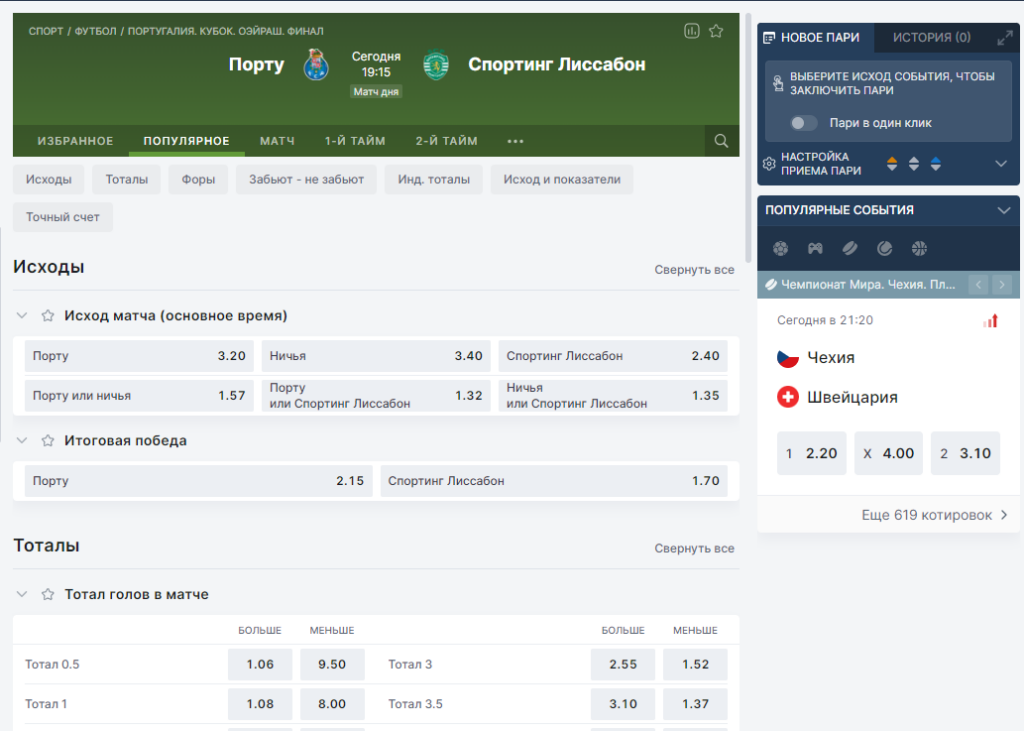Select esports gamepad icon in popular events
The width and height of the screenshot is (1024, 731).
pos(815,248)
